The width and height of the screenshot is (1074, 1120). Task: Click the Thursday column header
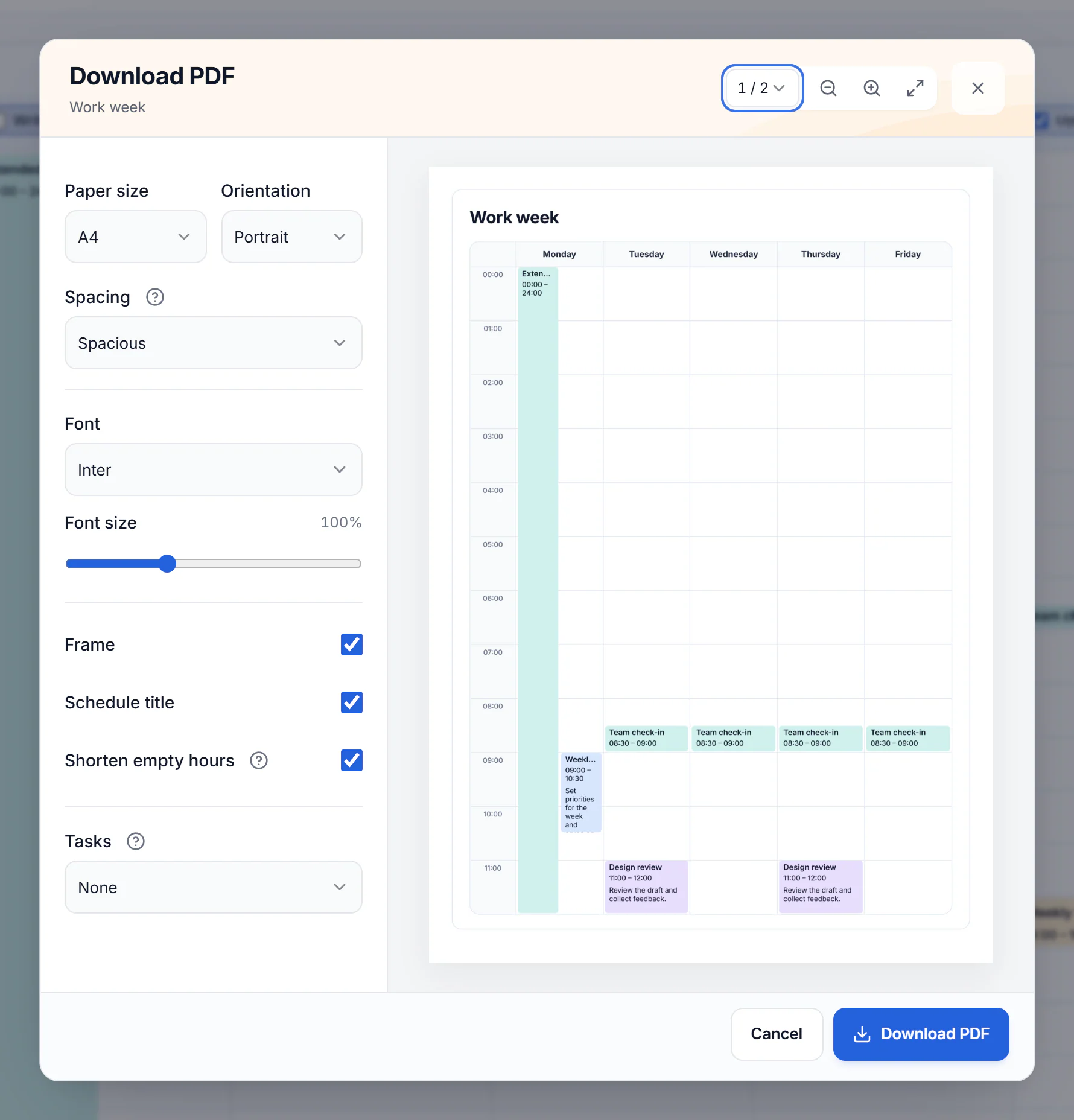tap(821, 254)
